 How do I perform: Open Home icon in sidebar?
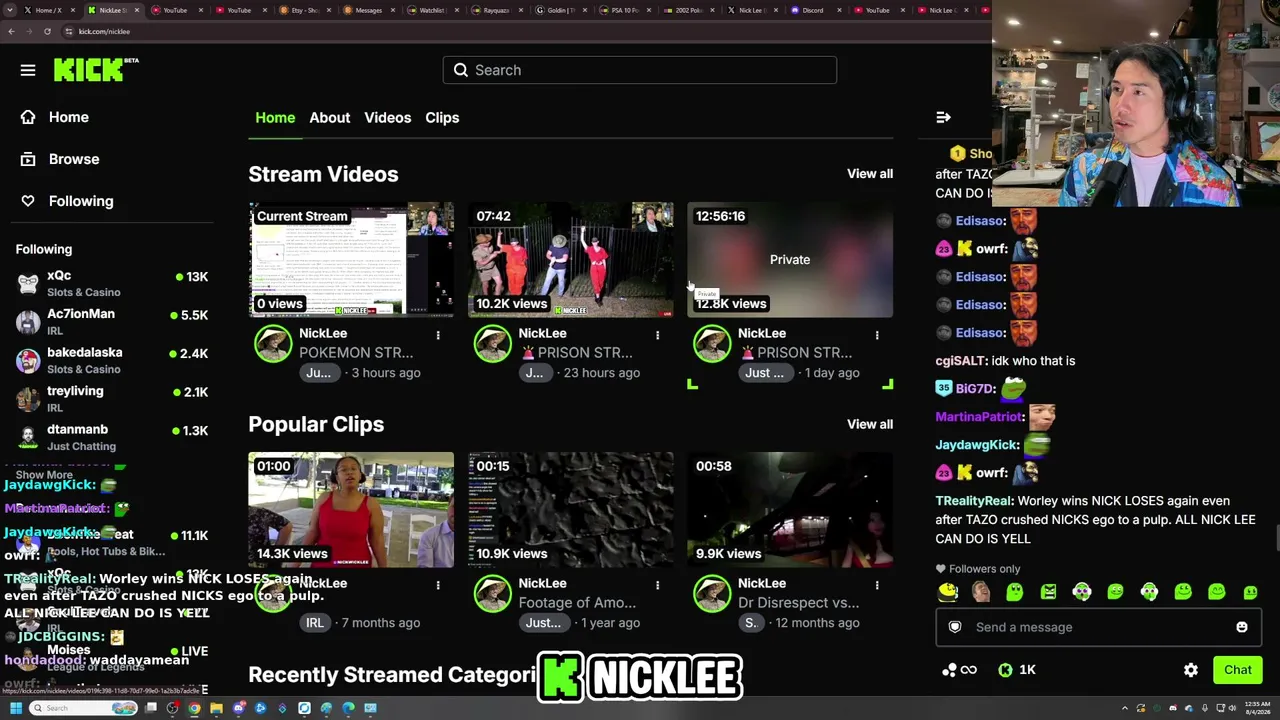(28, 117)
